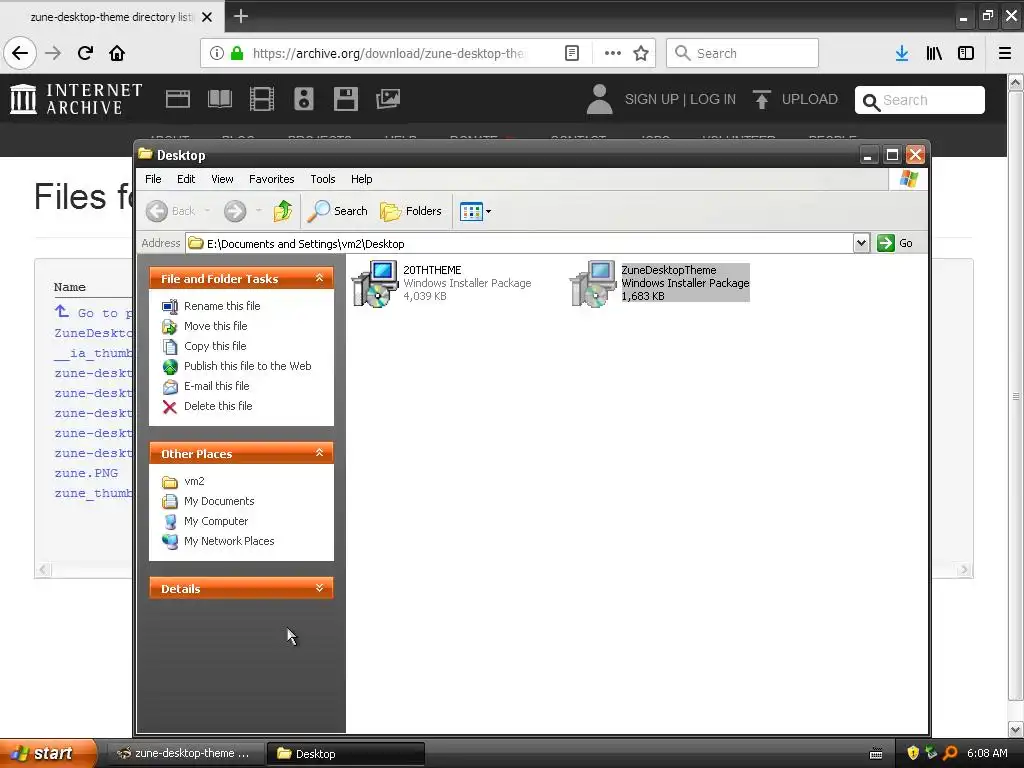Click Desktop taskbar button
This screenshot has height=768, width=1024.
346,754
